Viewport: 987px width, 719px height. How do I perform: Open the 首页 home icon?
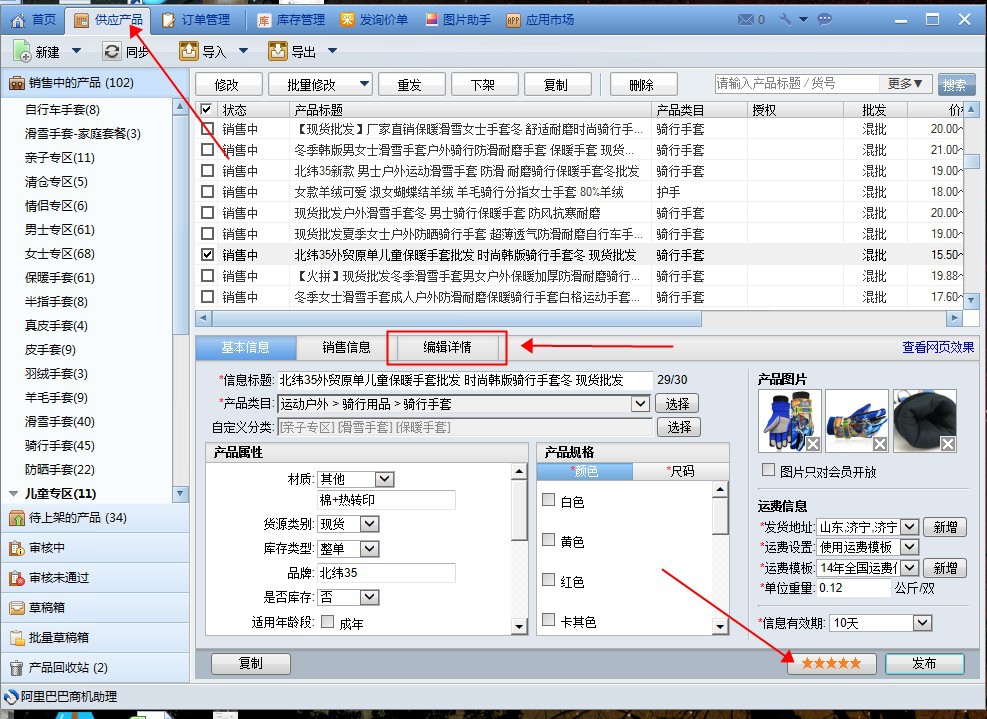18,20
